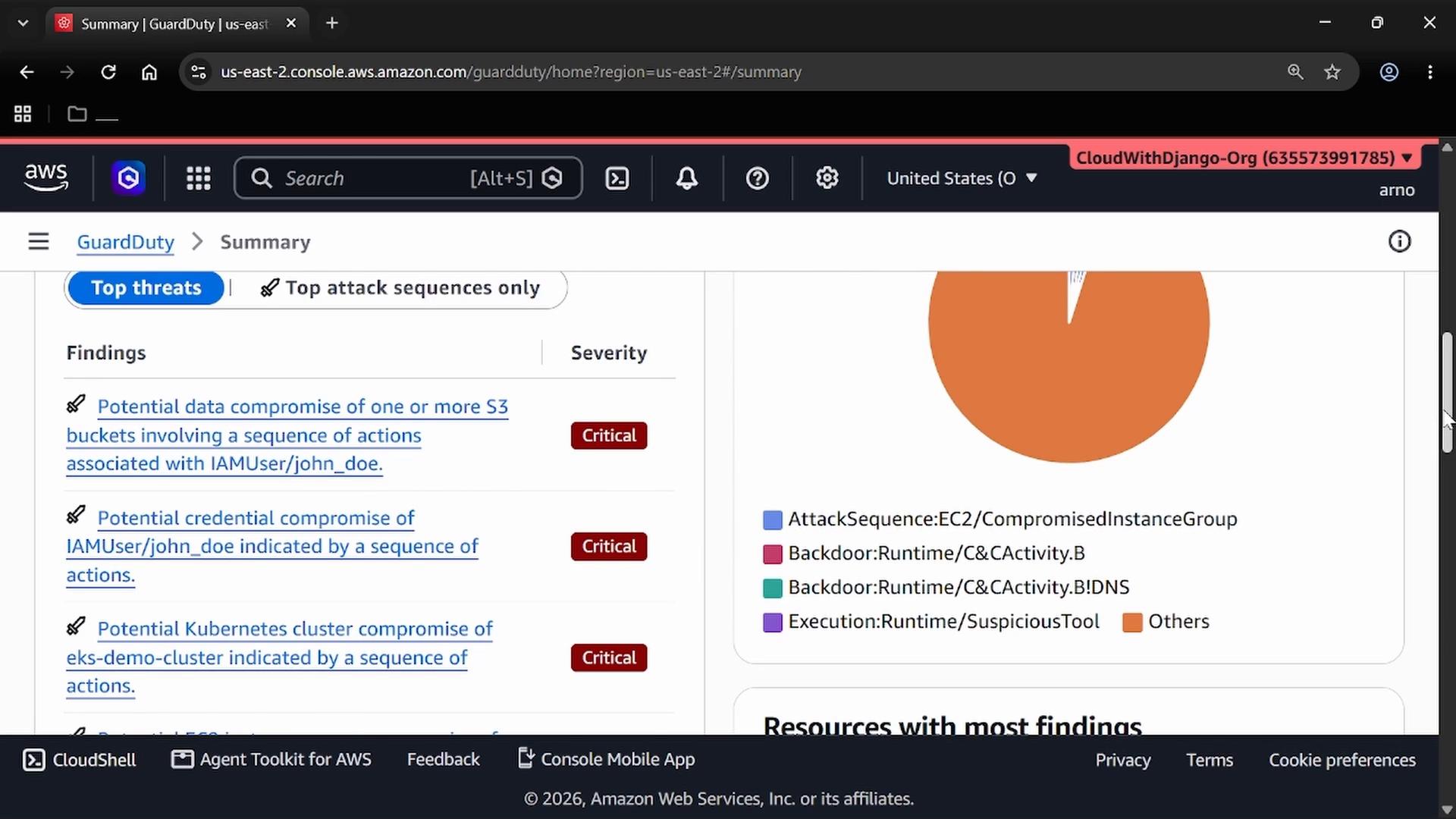Click the purple hexagon shortcut icon

click(128, 178)
